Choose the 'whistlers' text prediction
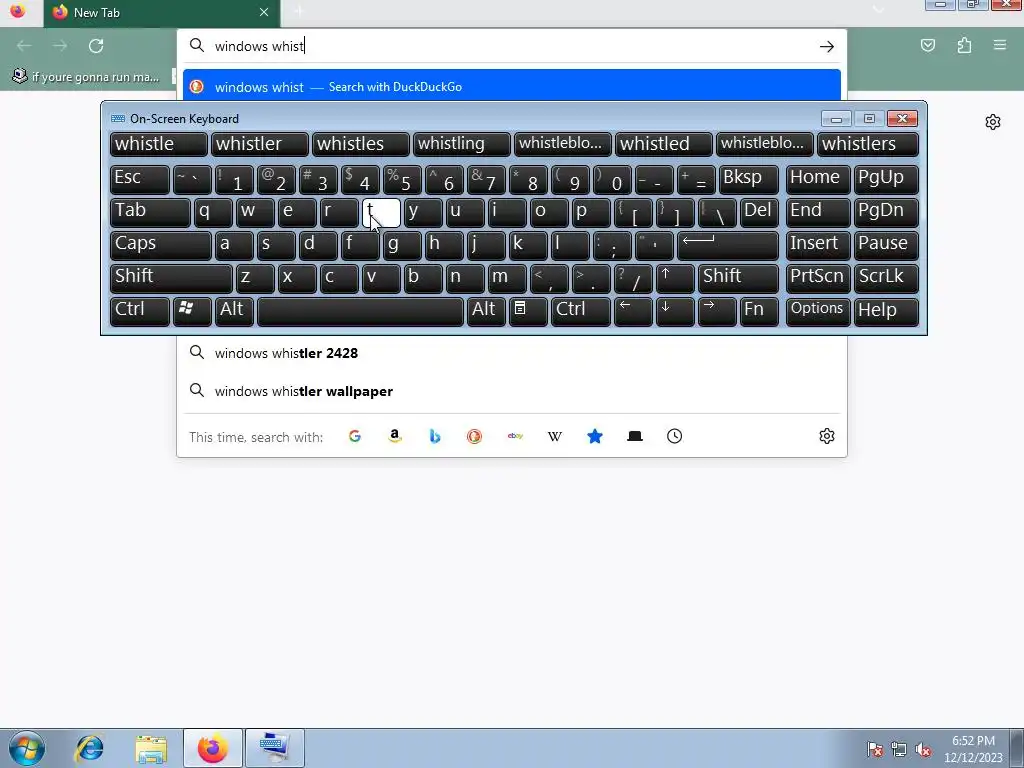The height and width of the screenshot is (768, 1024). [x=868, y=144]
